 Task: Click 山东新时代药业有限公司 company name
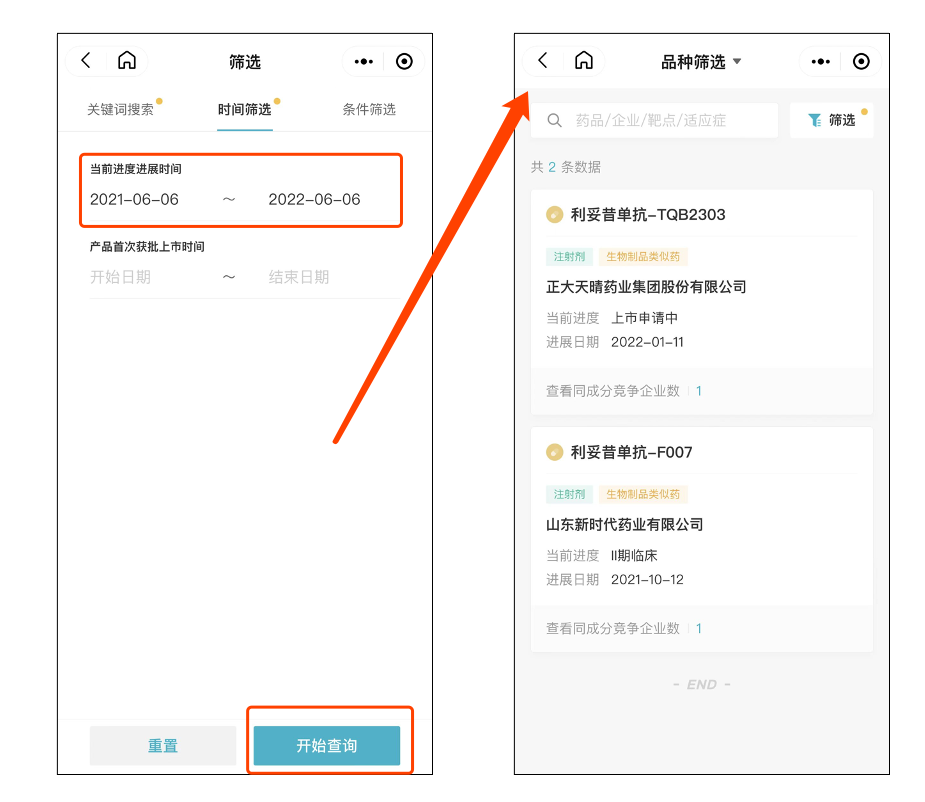pos(625,525)
